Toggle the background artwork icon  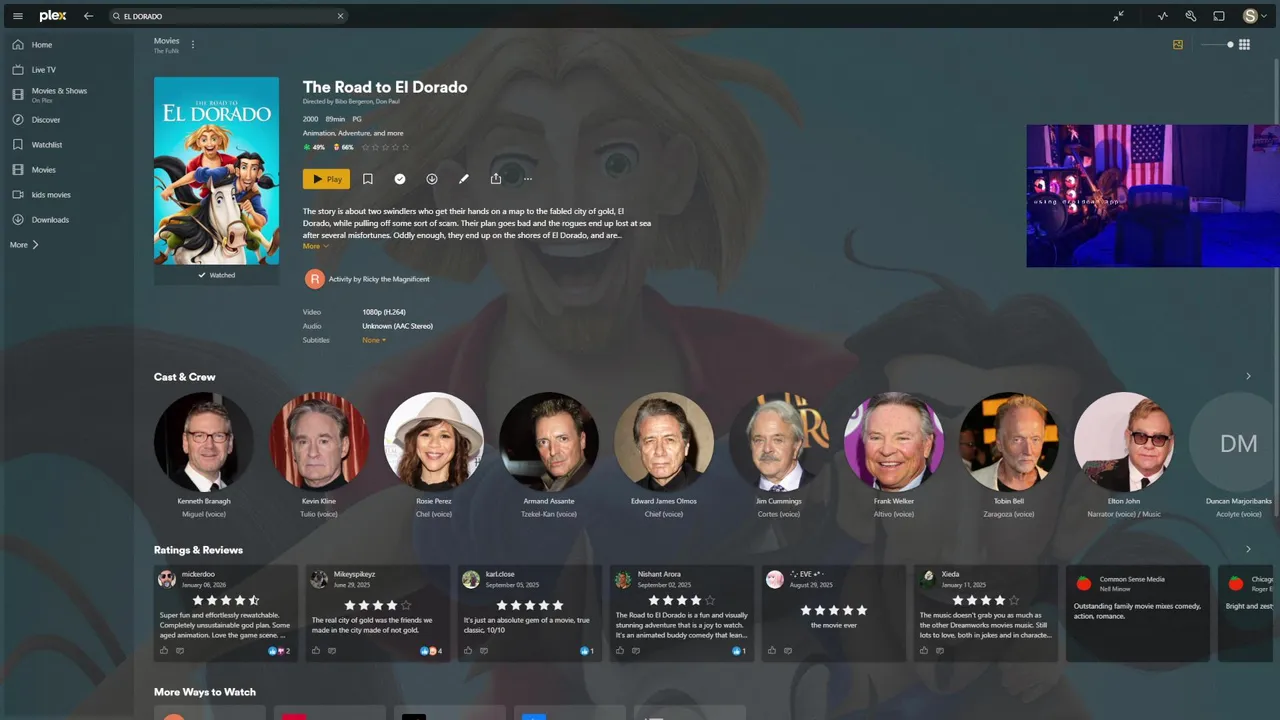[x=1178, y=44]
